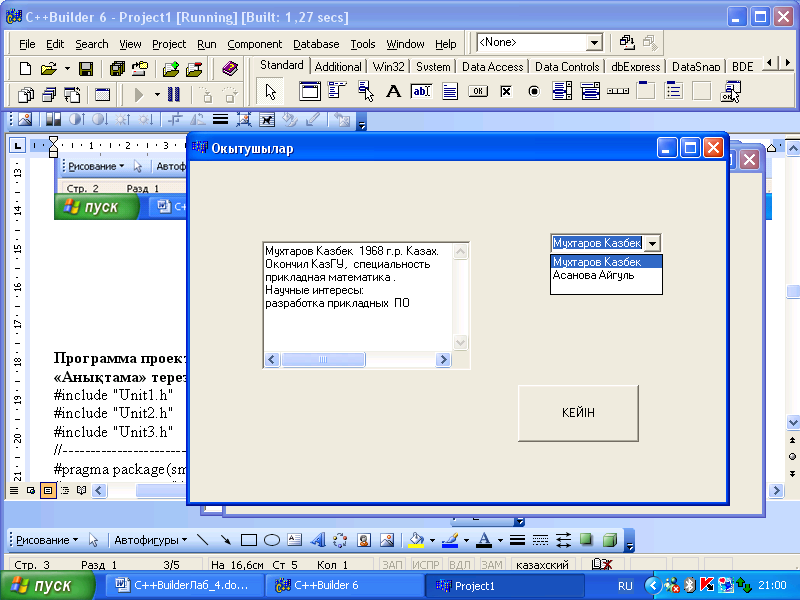The height and width of the screenshot is (600, 800).
Task: Select the Frames component icon
Action: 310,92
